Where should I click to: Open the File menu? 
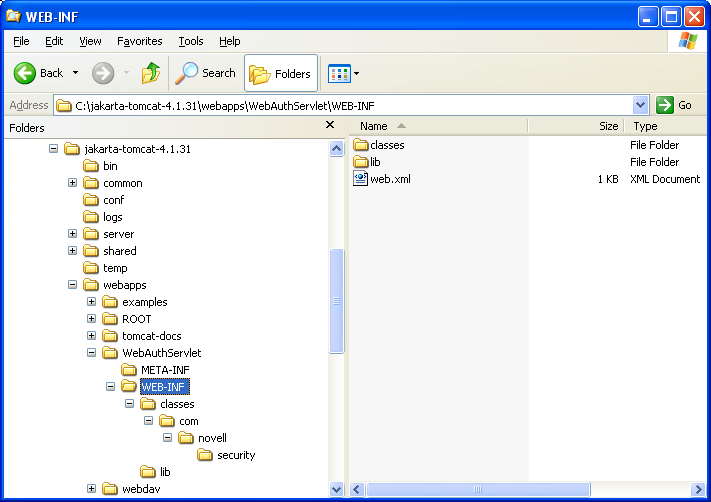(x=21, y=41)
